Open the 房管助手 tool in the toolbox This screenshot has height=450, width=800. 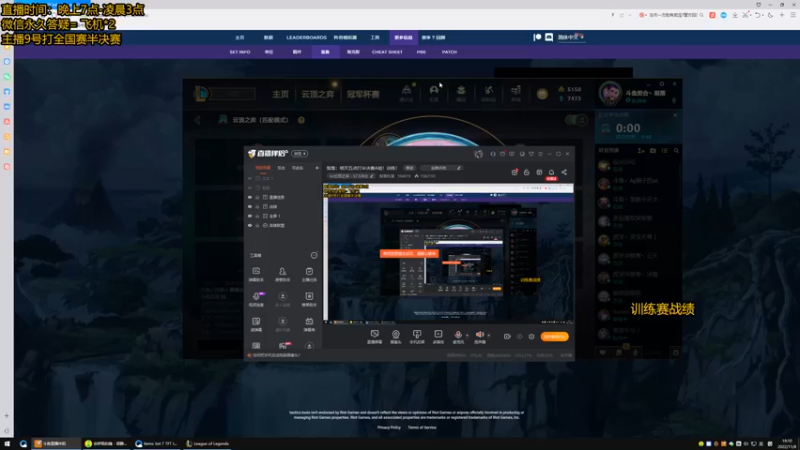coord(282,274)
